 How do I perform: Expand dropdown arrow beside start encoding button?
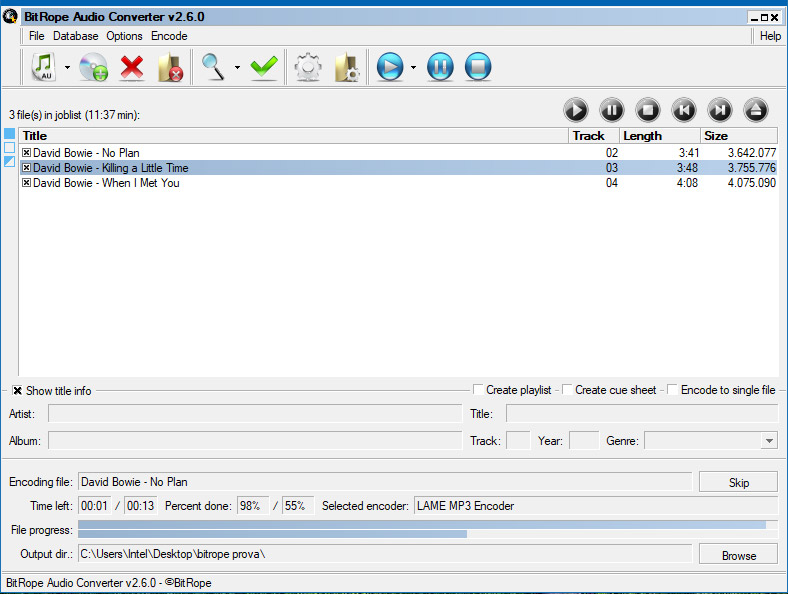pos(412,68)
